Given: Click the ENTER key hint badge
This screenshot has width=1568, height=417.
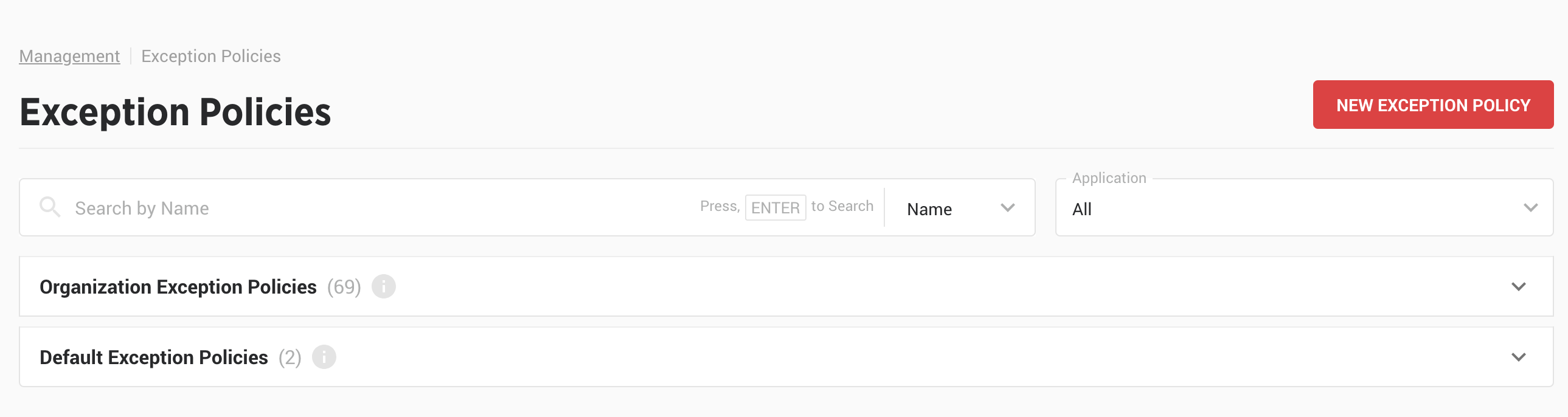Looking at the screenshot, I should tap(775, 207).
